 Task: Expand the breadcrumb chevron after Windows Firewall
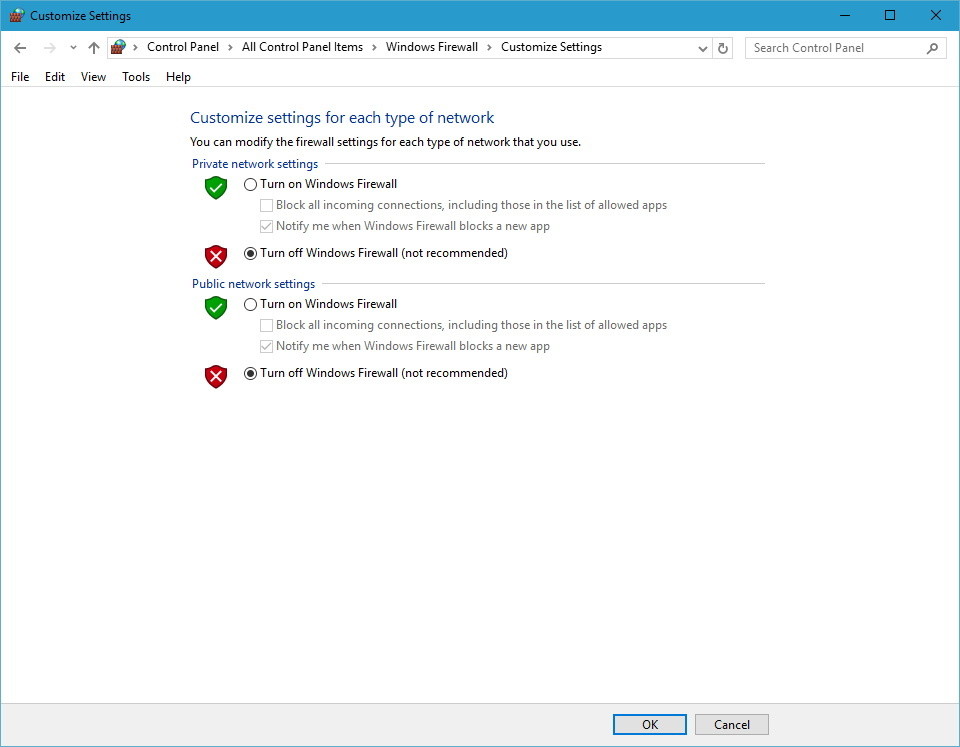pyautogui.click(x=488, y=47)
